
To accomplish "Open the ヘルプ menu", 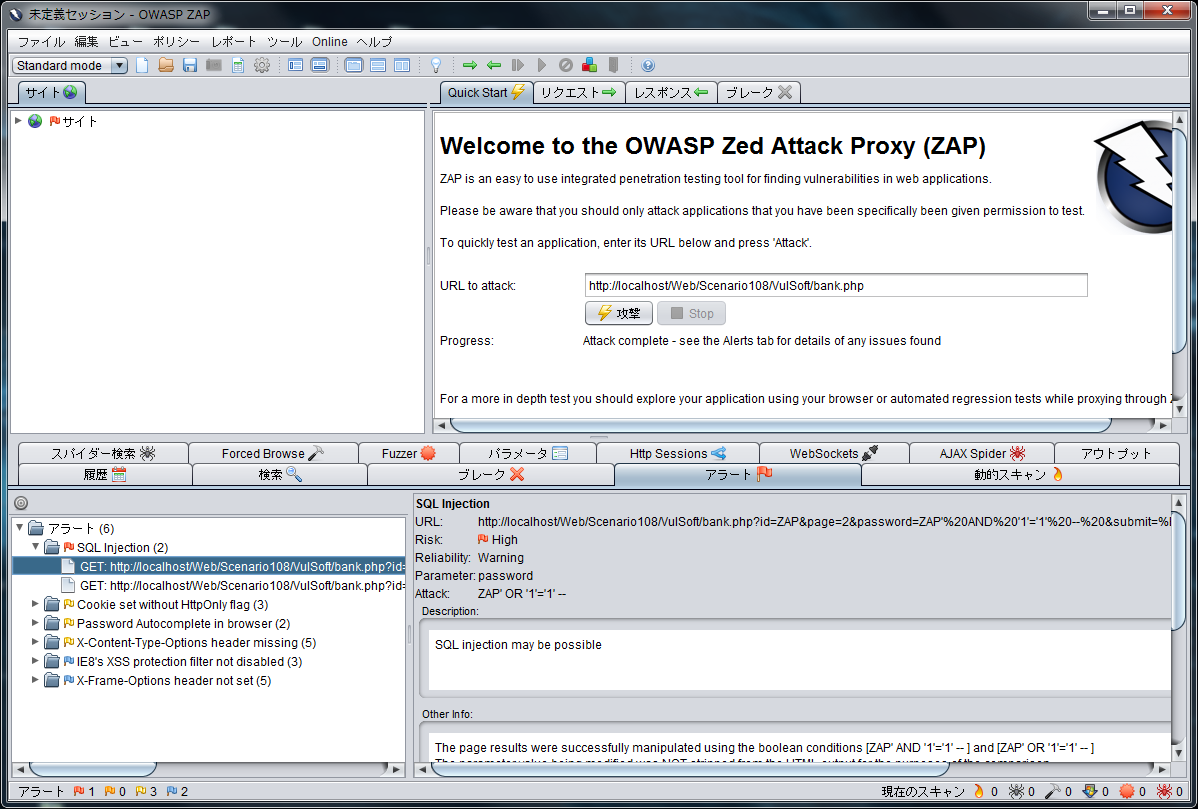I will (374, 42).
